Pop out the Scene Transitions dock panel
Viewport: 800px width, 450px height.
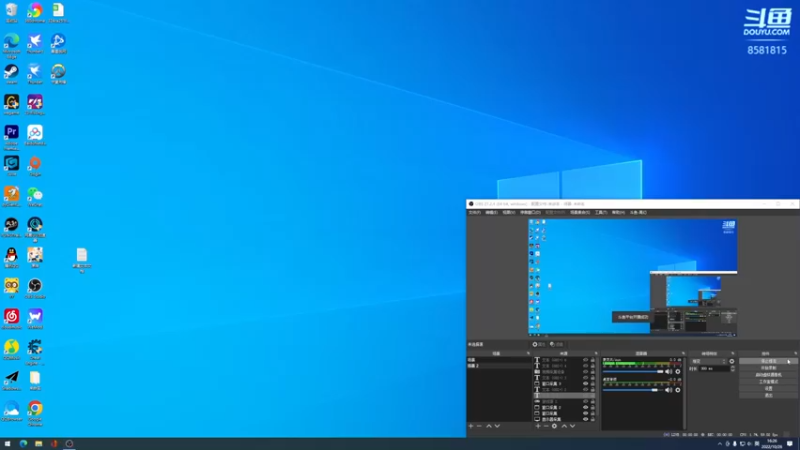coord(733,353)
